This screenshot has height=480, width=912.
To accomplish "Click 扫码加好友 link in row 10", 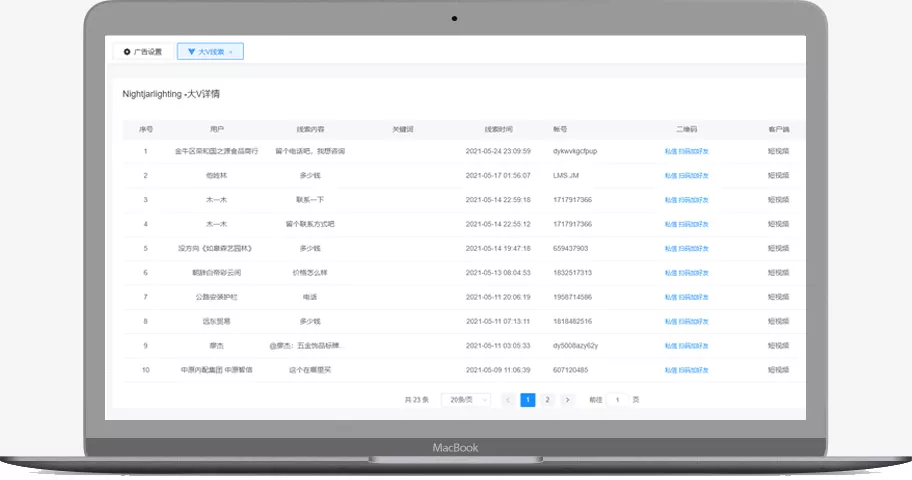I will (693, 370).
